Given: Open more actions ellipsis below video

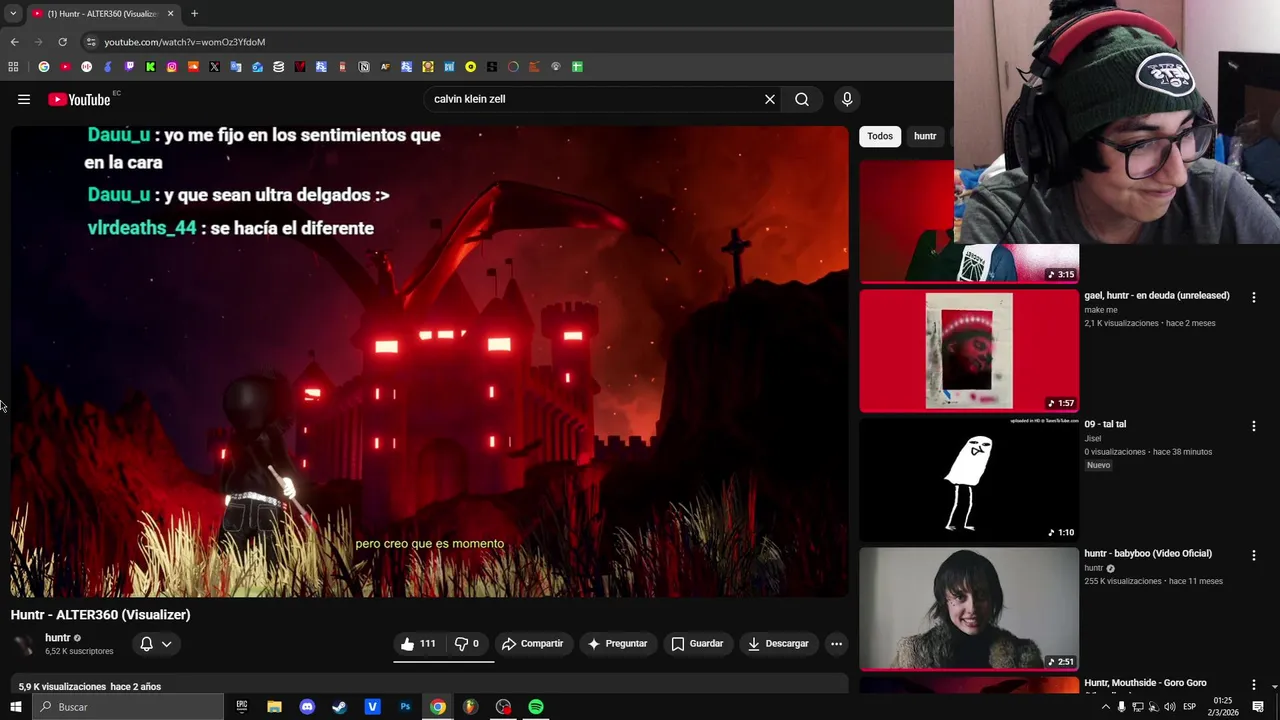Looking at the screenshot, I should (837, 644).
